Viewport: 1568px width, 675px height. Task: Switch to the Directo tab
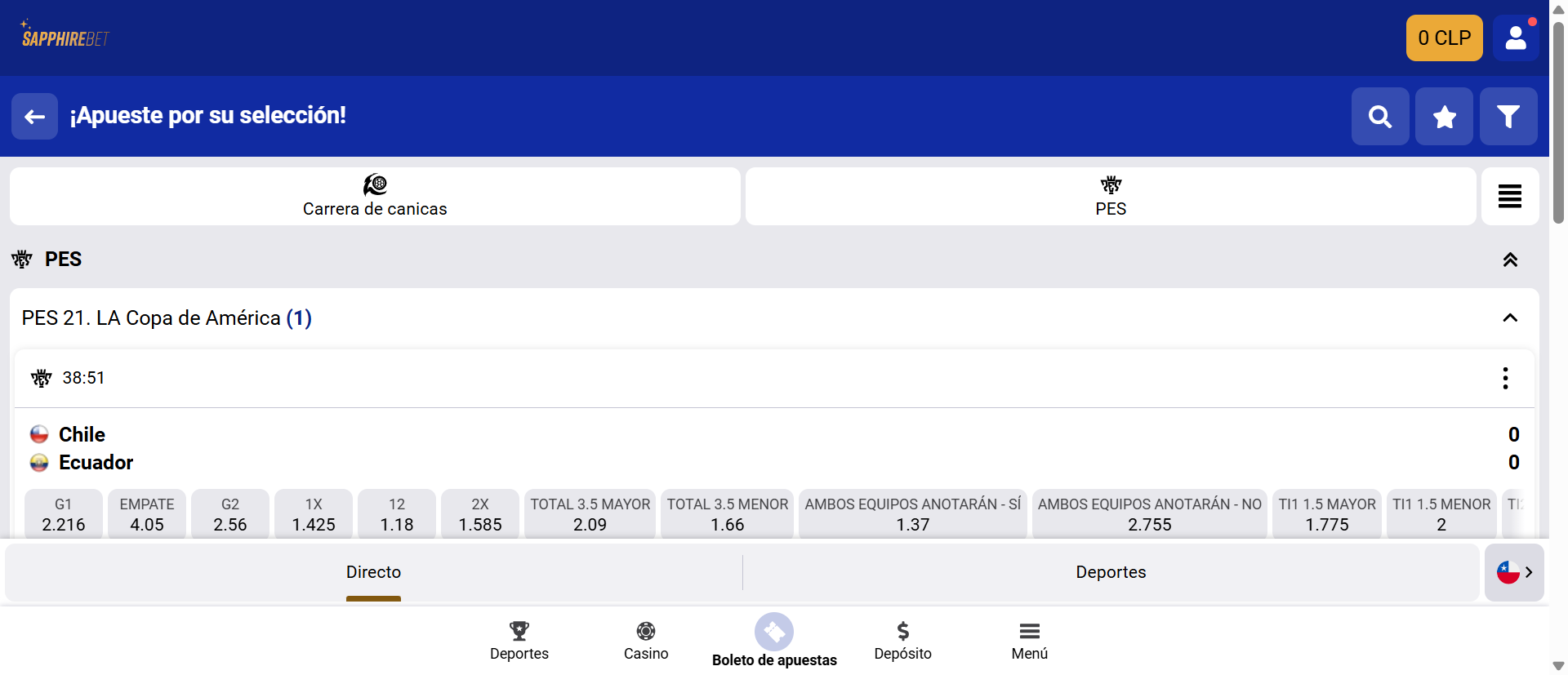(x=373, y=572)
